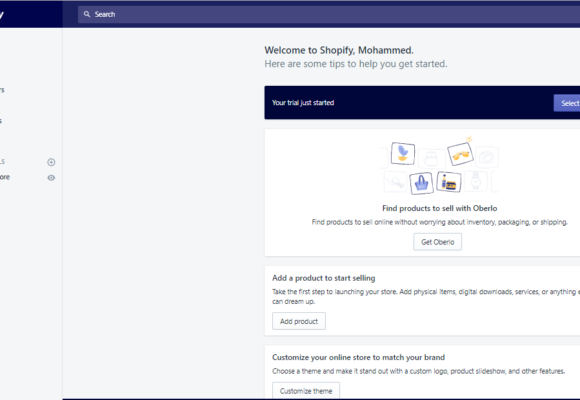The width and height of the screenshot is (580, 400).
Task: Click the magnifier icon in search bar
Action: coord(87,14)
